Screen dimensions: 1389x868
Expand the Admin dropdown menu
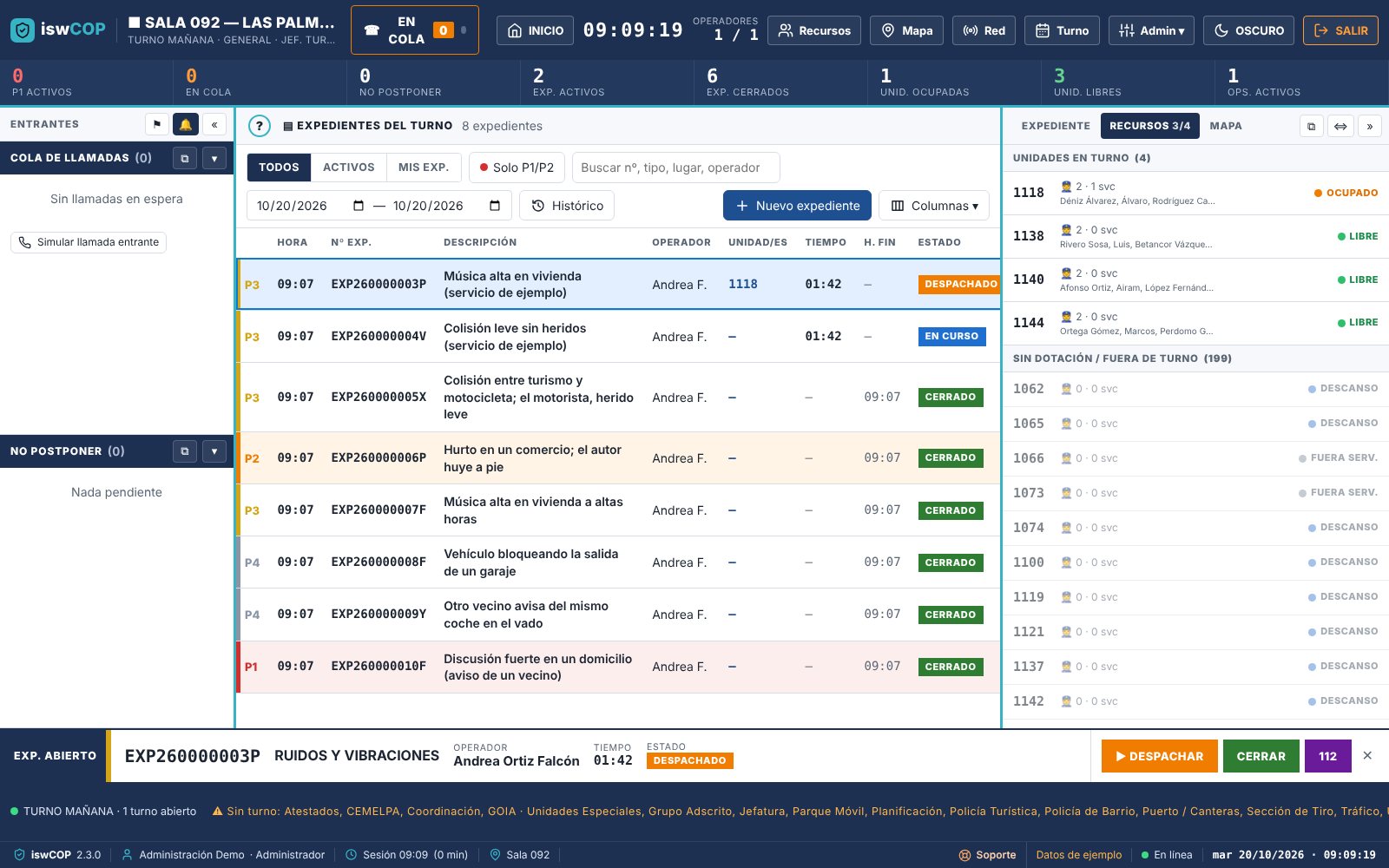(x=1151, y=30)
